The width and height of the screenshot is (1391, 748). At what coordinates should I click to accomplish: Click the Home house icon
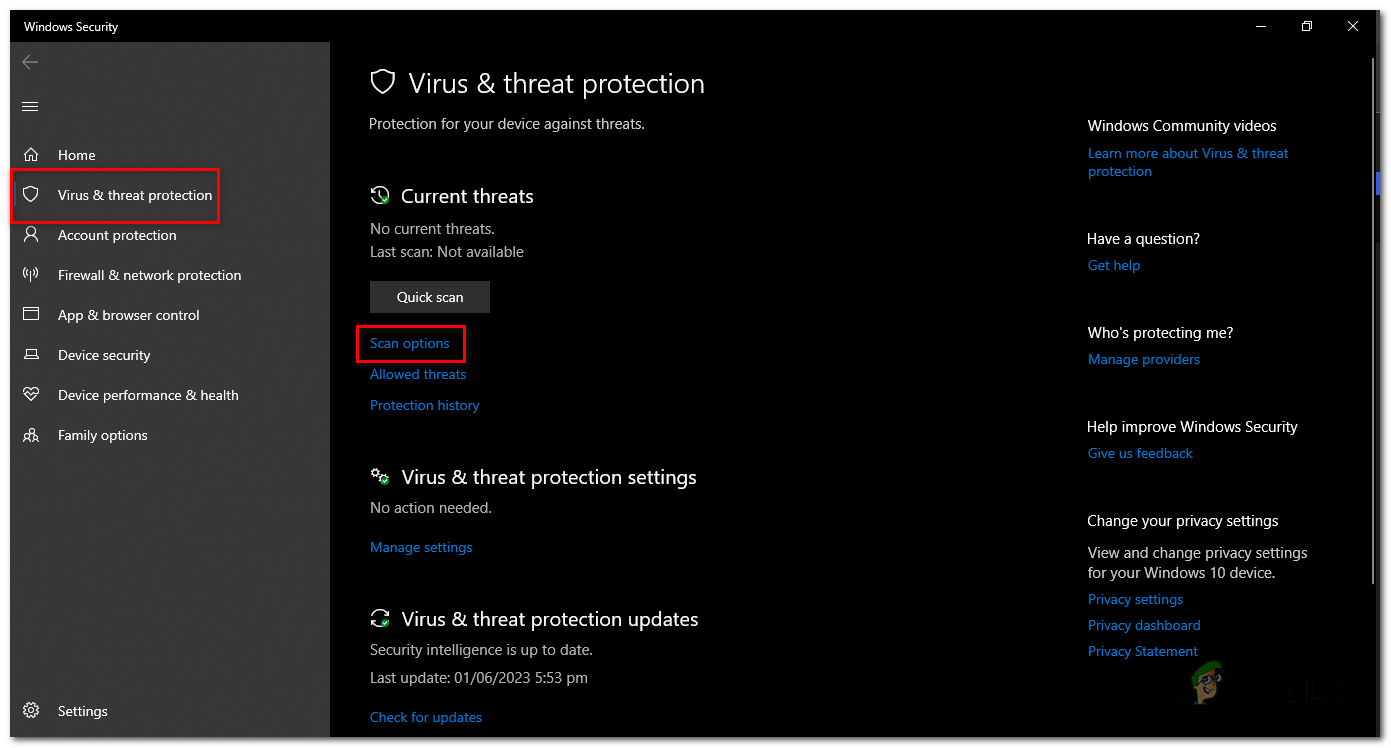point(31,155)
